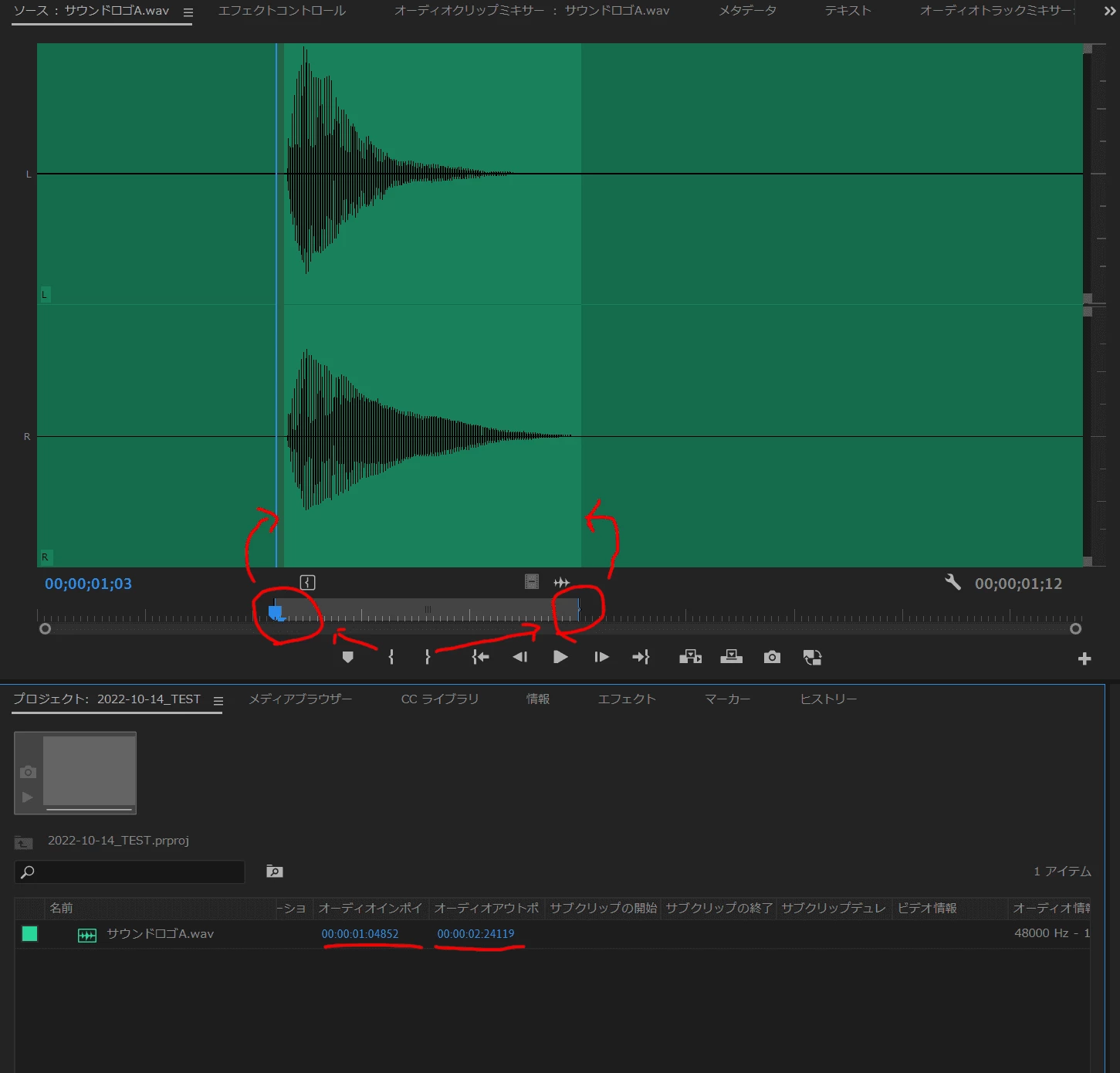Viewport: 1120px width, 1073px height.
Task: Click the Project panel search field
Action: tap(130, 872)
